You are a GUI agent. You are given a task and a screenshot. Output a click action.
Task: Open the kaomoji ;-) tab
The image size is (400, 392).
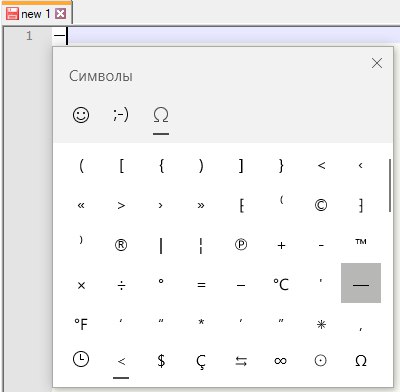[x=121, y=115]
